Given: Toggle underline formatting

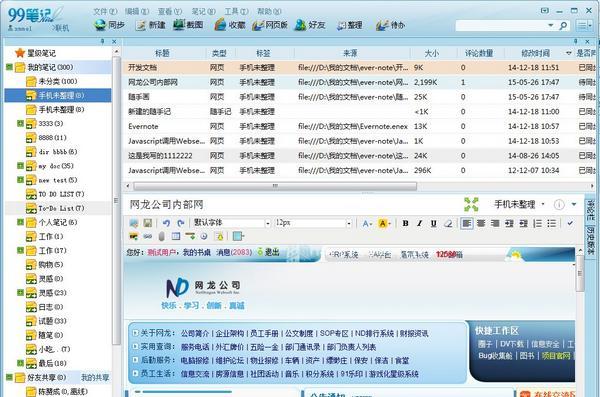Looking at the screenshot, I should pos(434,223).
